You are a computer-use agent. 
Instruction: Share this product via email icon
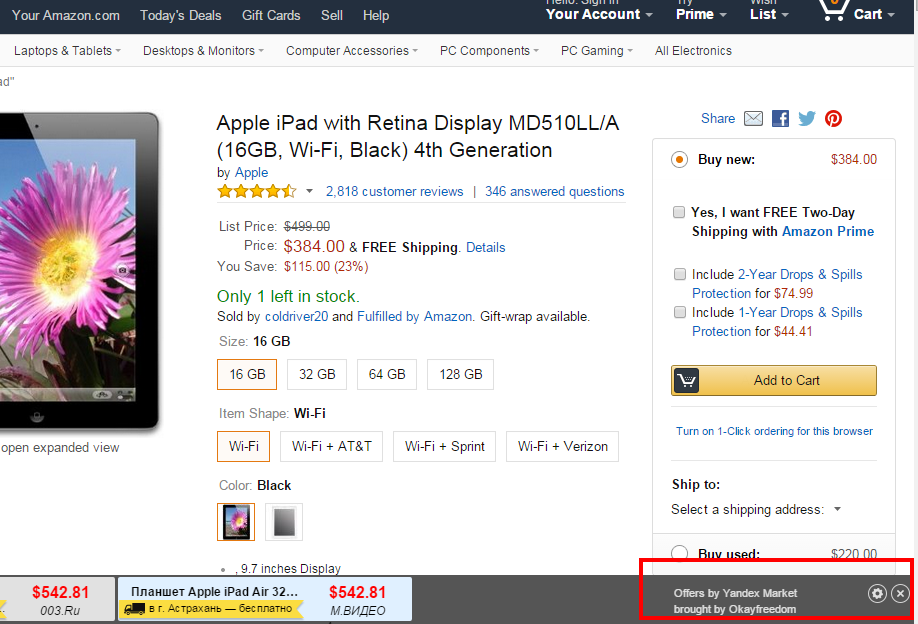click(753, 119)
